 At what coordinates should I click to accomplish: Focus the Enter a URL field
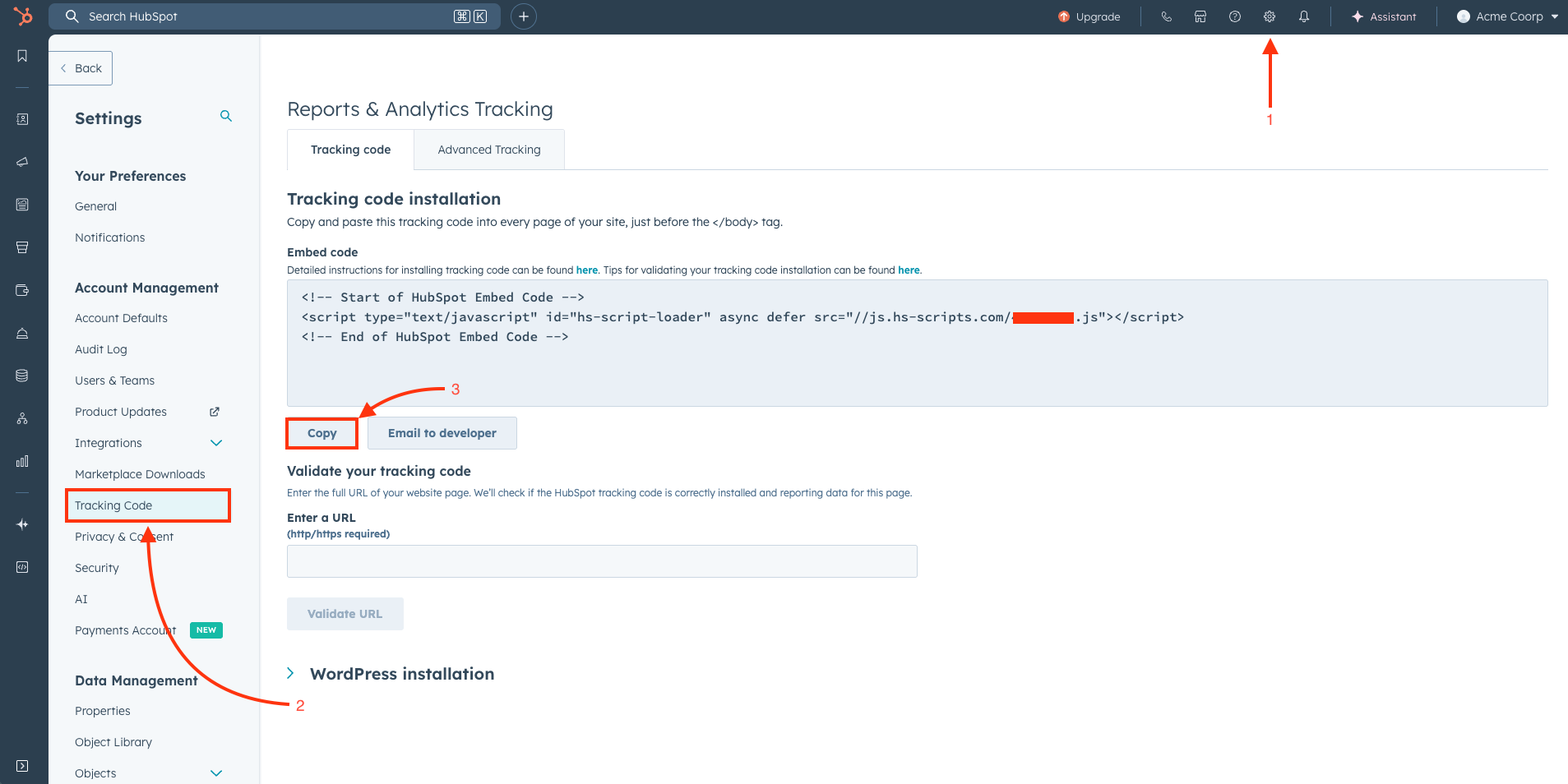click(602, 561)
